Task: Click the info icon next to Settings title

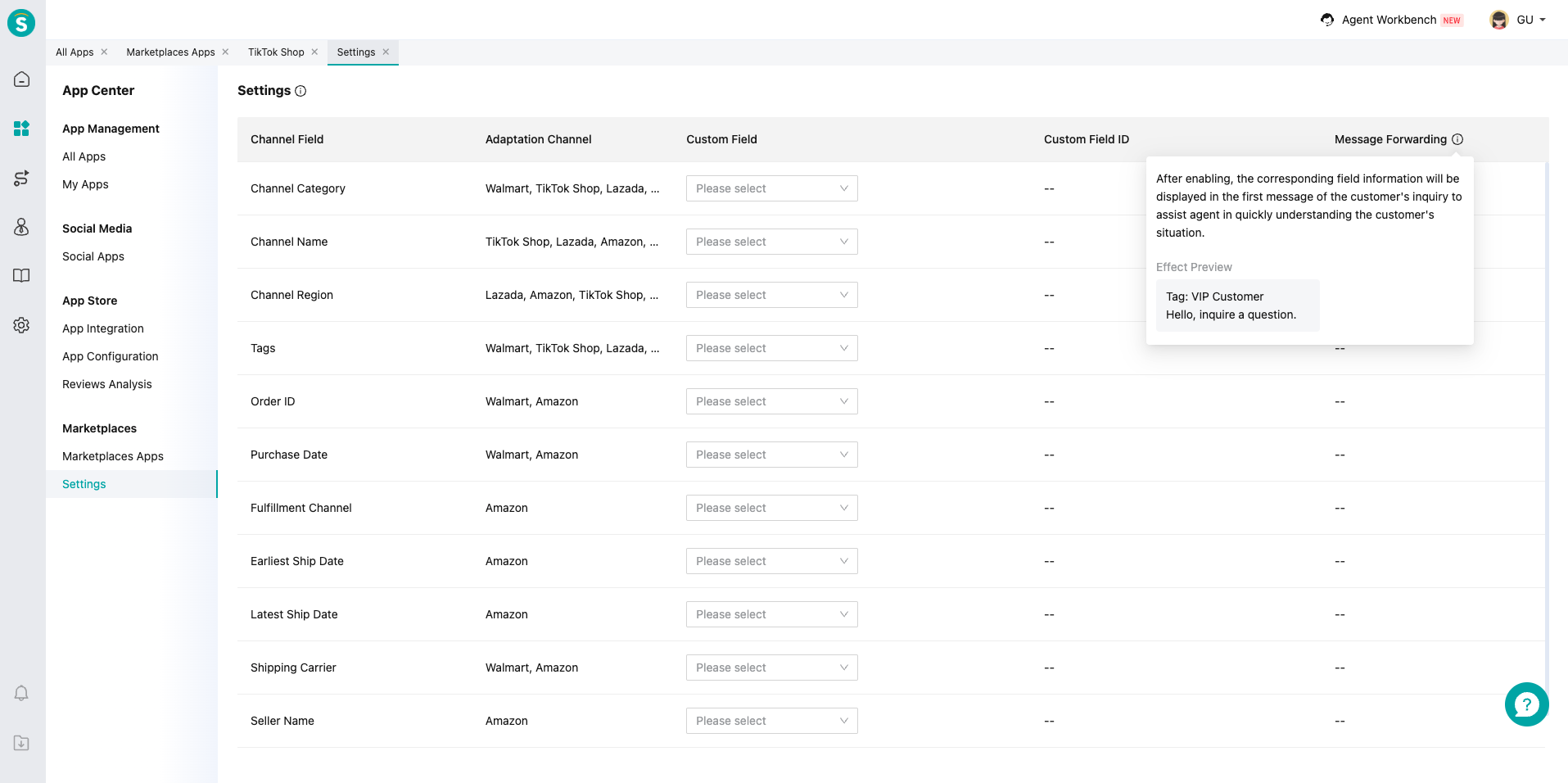Action: coord(300,91)
